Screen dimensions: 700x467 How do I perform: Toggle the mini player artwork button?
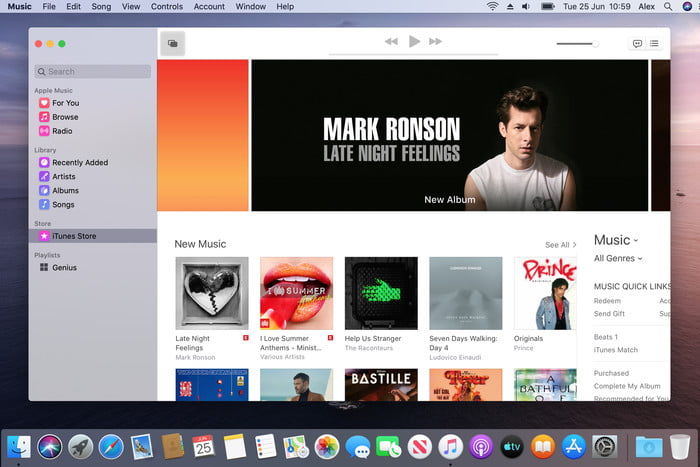pos(173,43)
